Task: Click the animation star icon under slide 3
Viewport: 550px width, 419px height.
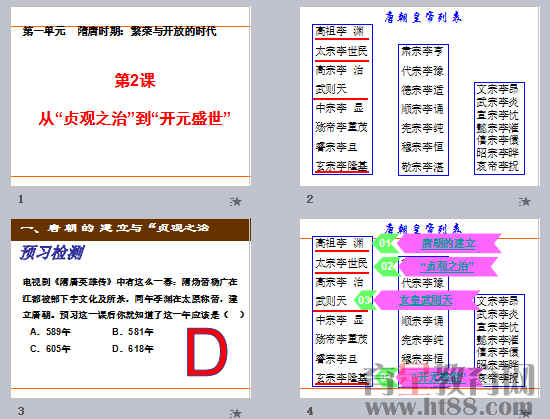Action: tap(236, 413)
